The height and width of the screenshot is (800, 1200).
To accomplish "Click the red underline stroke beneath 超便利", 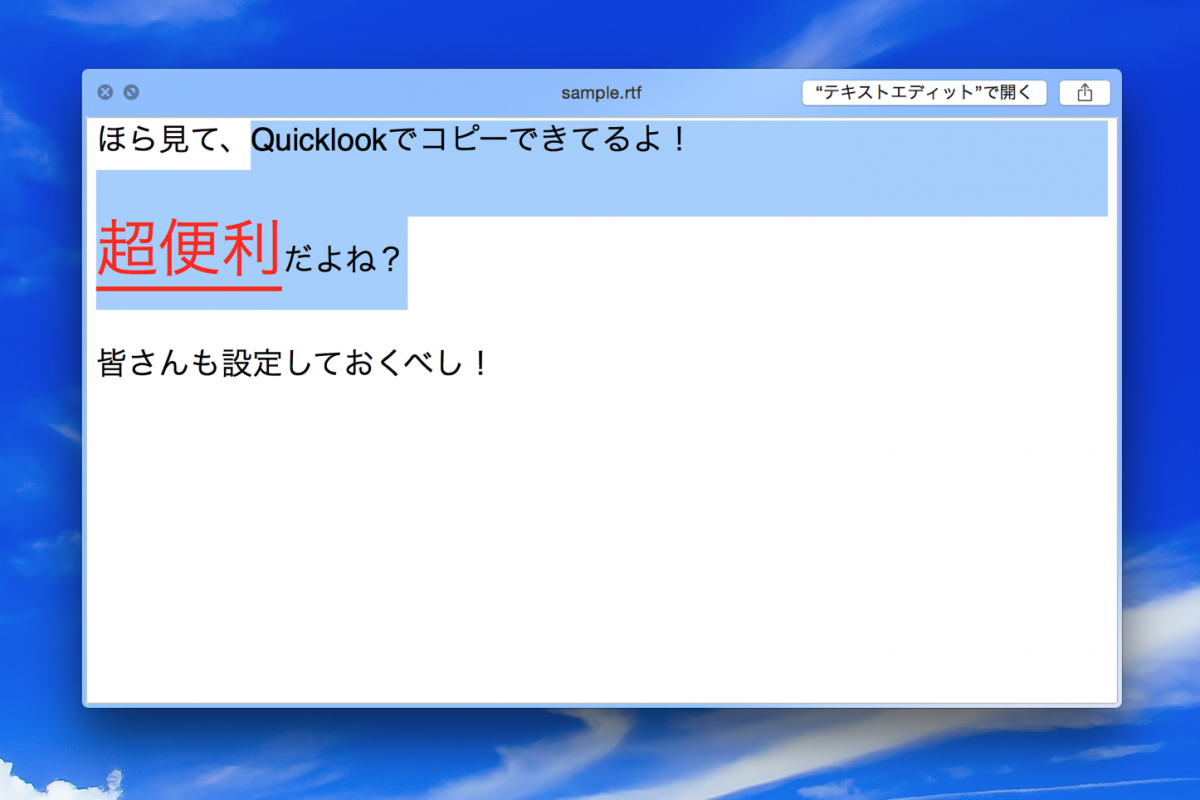I will [x=189, y=287].
